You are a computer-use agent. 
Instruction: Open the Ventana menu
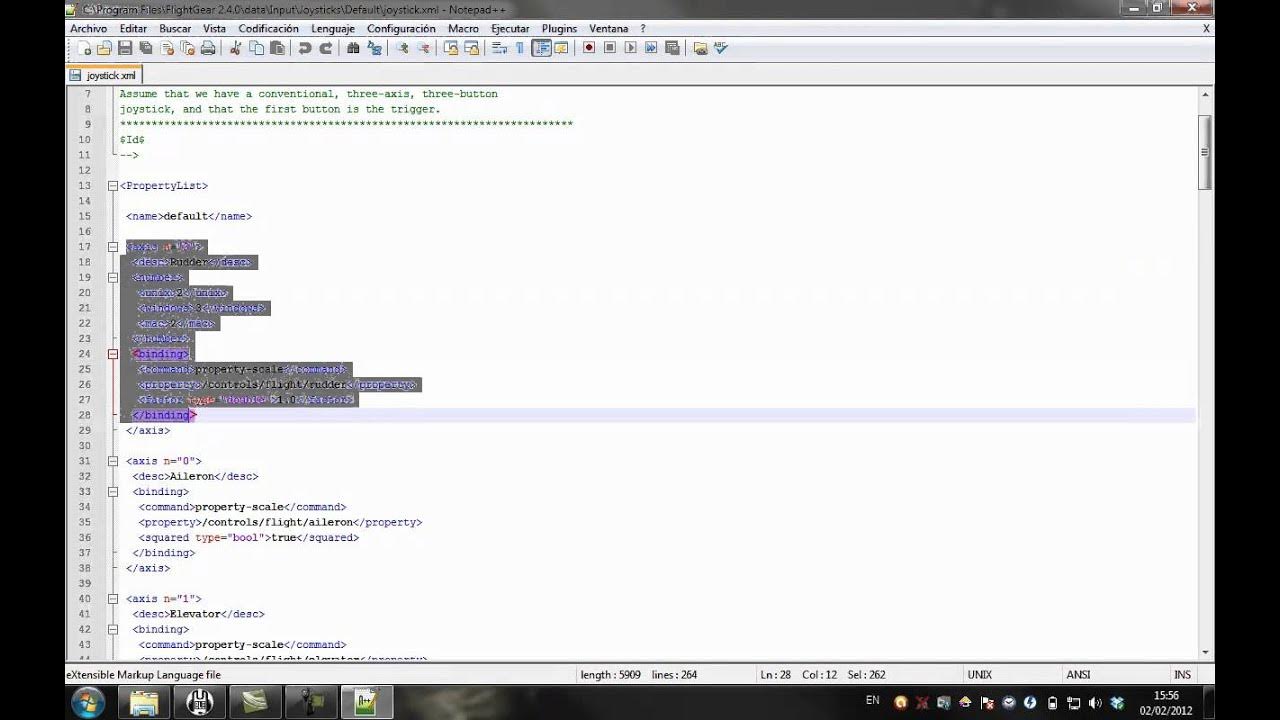609,29
